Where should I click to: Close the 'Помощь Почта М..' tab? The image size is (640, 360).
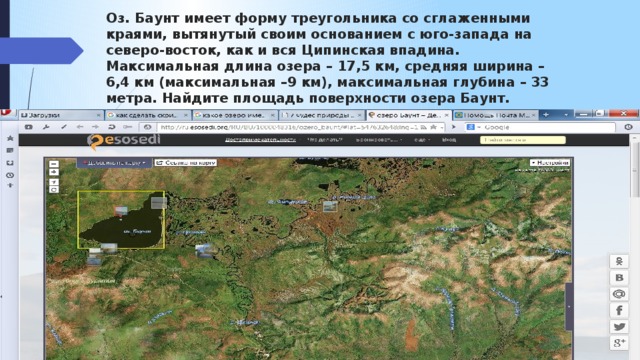click(533, 116)
